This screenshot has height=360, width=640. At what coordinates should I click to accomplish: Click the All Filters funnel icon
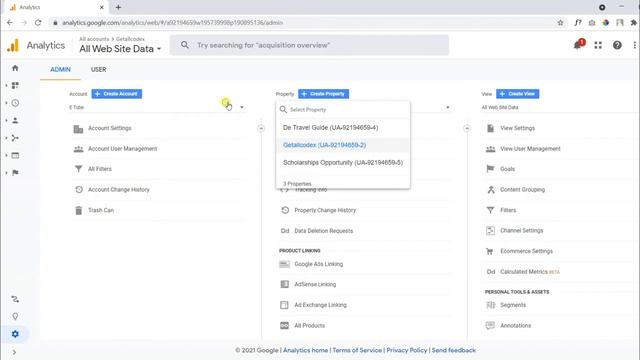pos(78,169)
